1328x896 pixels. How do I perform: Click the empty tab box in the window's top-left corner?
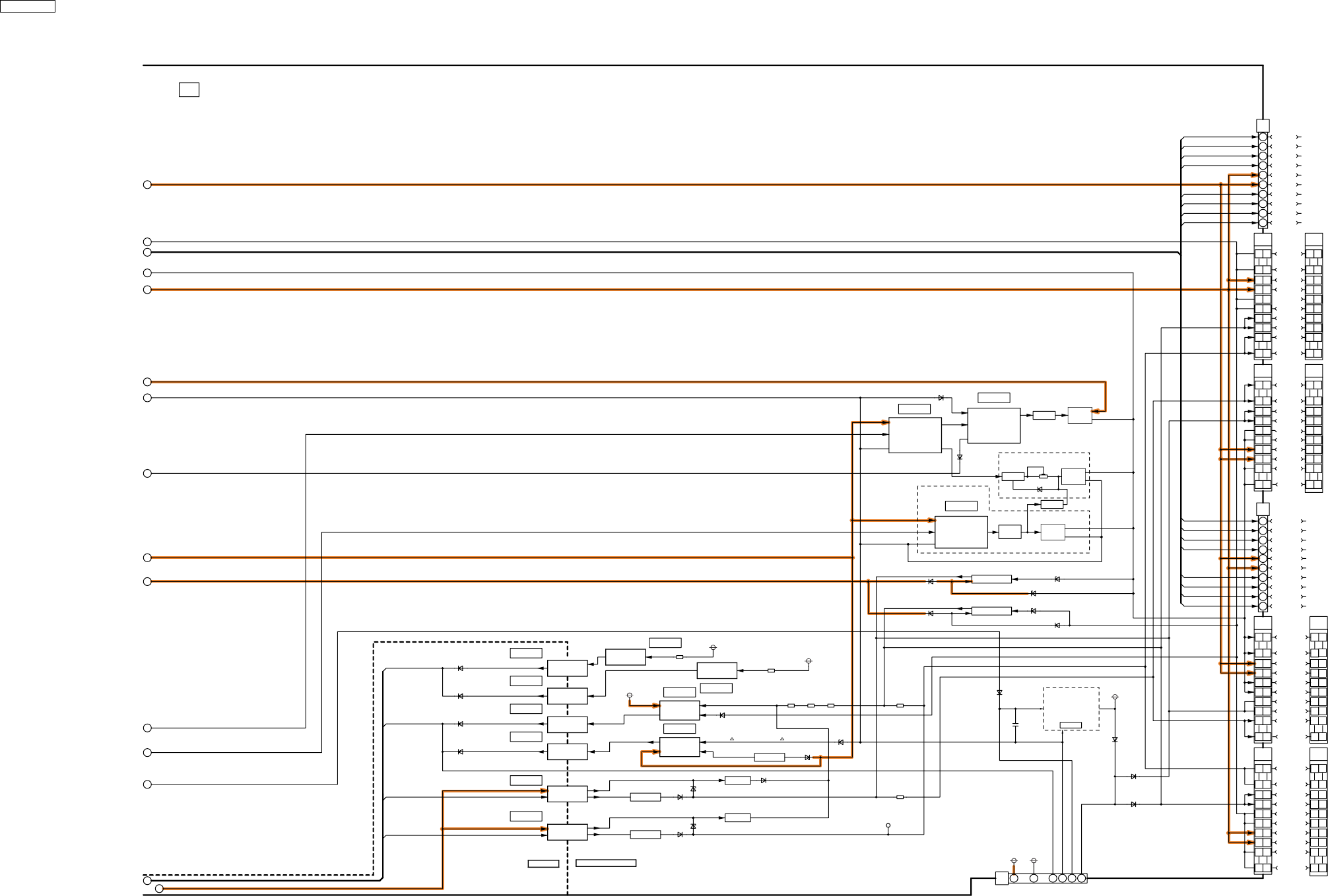[28, 6]
